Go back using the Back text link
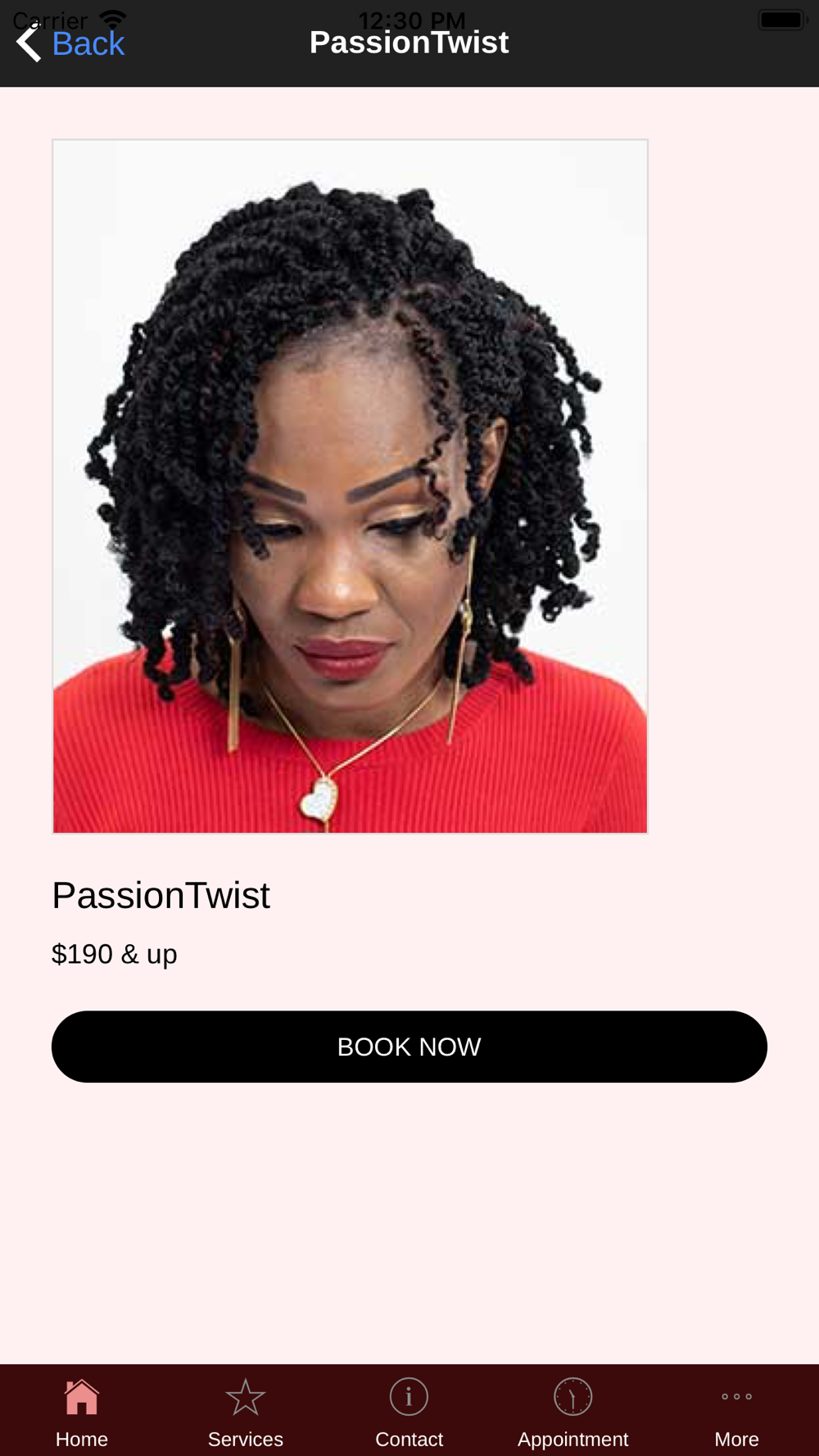 88,44
